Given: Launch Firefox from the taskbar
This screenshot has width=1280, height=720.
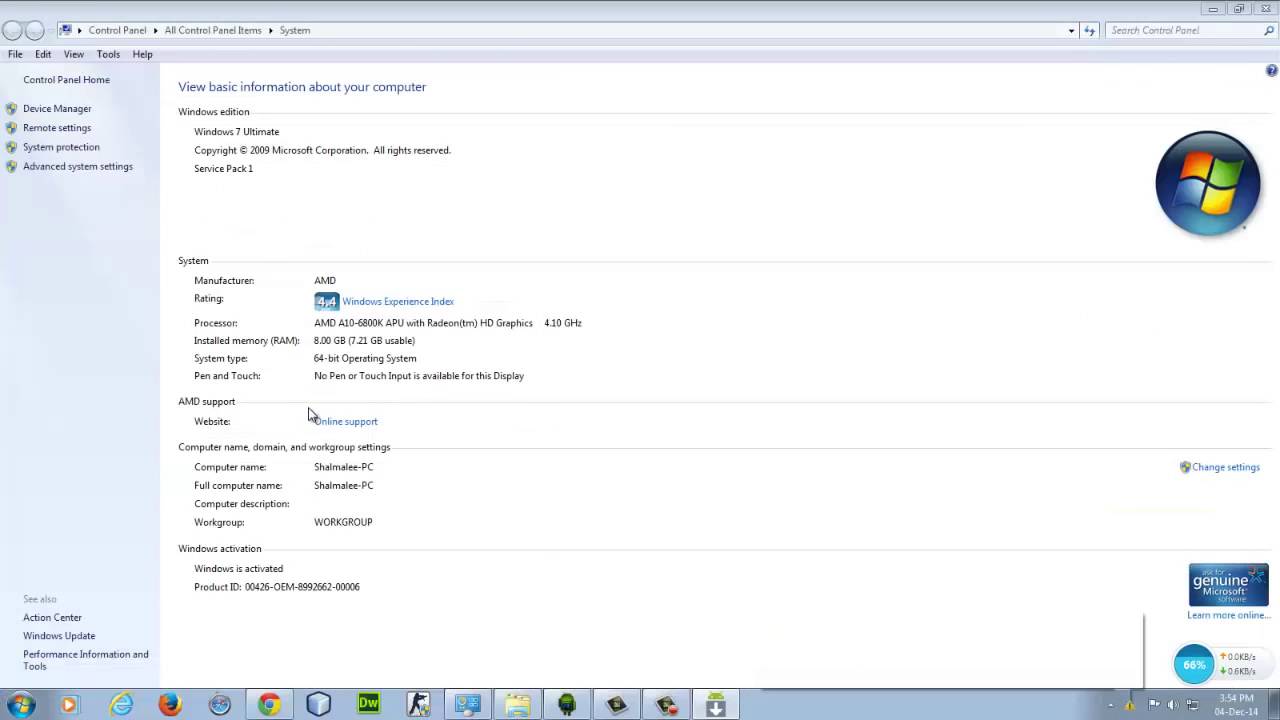Looking at the screenshot, I should click(x=170, y=705).
